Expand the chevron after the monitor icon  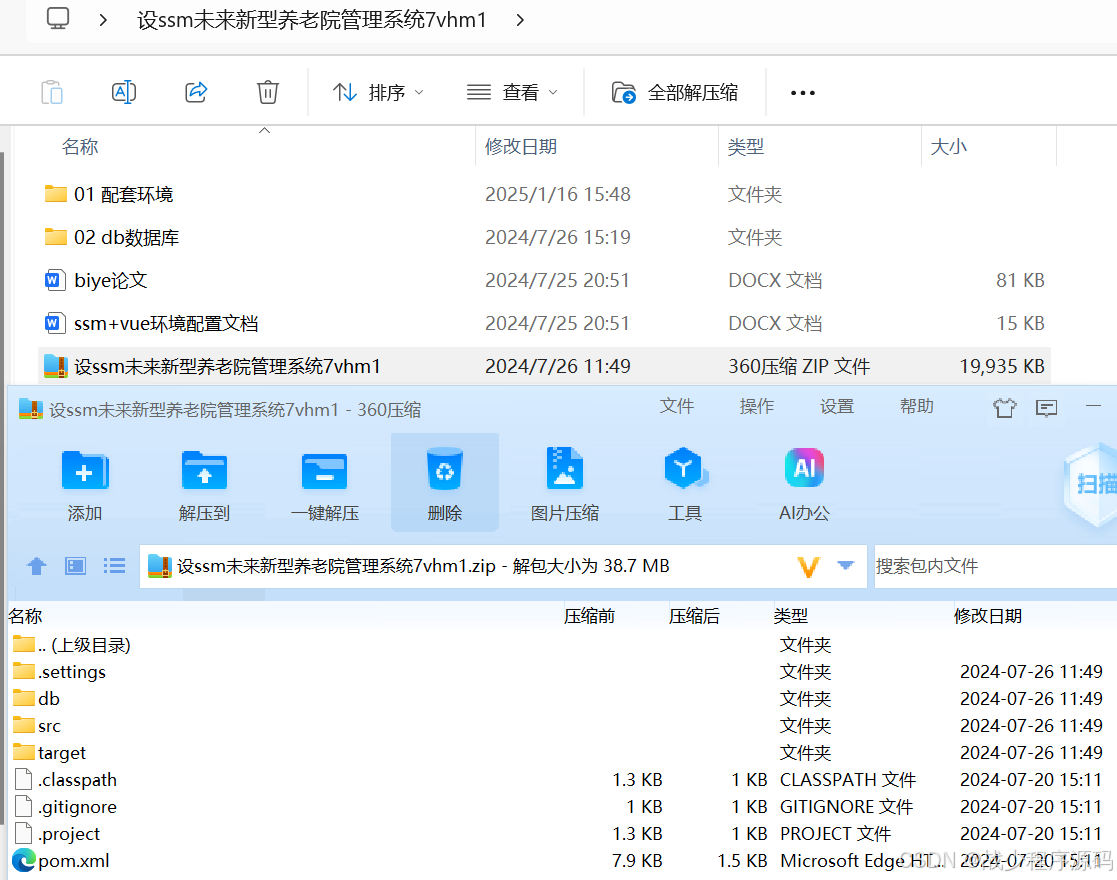(x=103, y=20)
